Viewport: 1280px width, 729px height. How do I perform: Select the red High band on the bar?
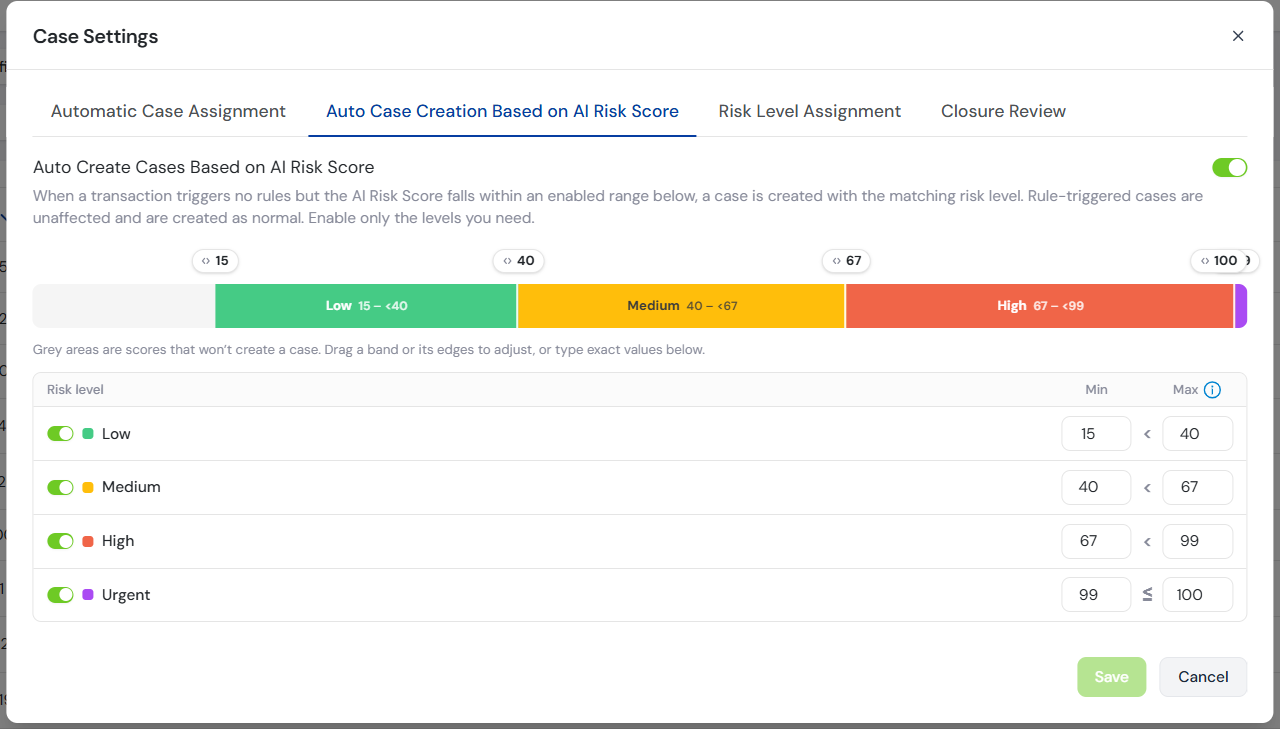coord(1040,306)
